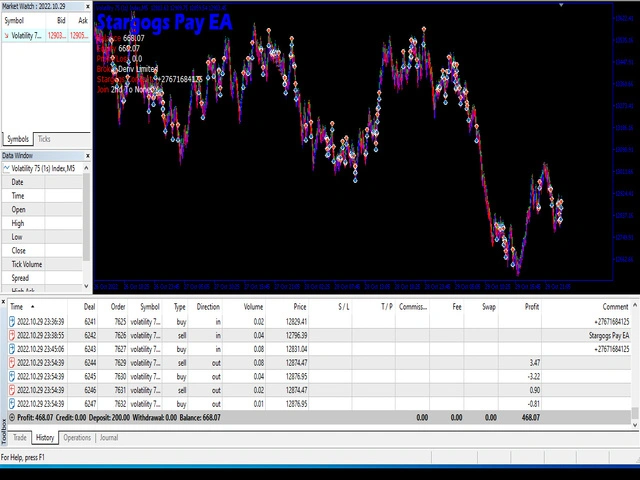
Task: Click the sell deal icon for deal 6242
Action: pos(13,335)
